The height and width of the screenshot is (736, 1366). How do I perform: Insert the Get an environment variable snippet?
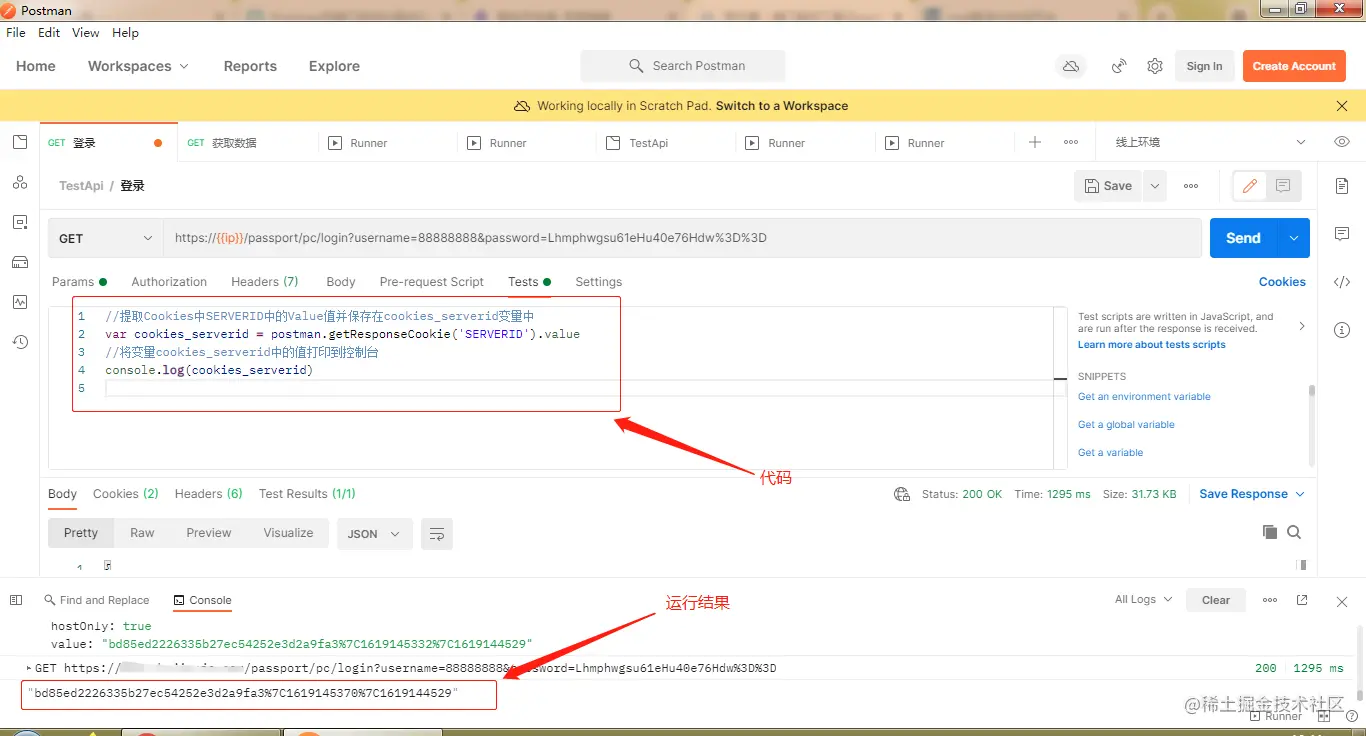1144,397
